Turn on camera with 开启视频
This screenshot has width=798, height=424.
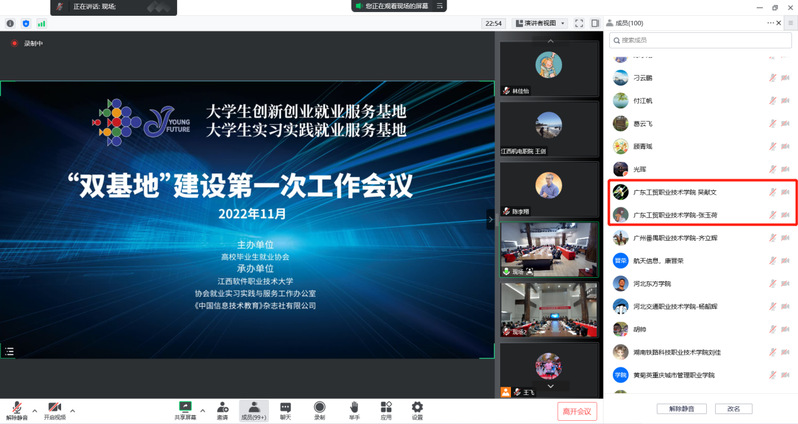tap(54, 410)
